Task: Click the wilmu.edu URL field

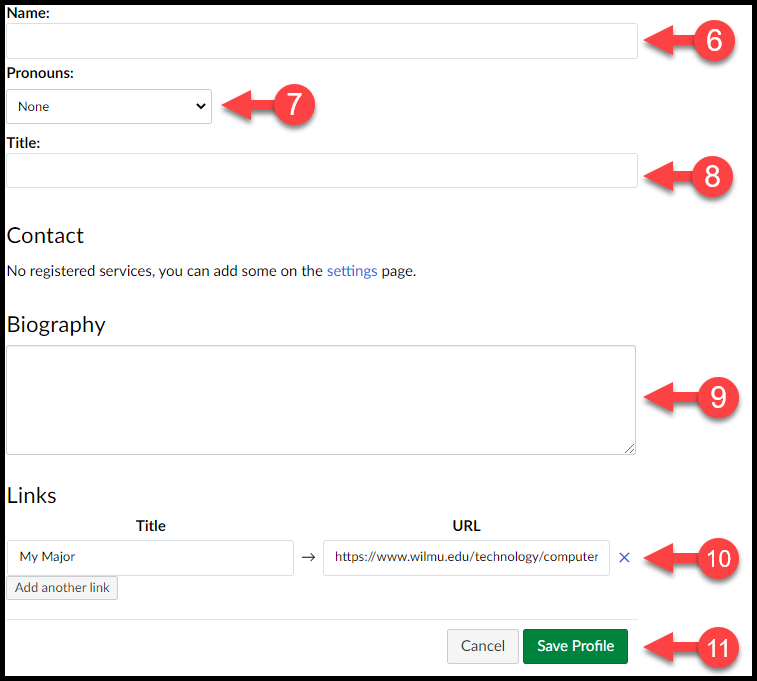Action: tap(466, 557)
